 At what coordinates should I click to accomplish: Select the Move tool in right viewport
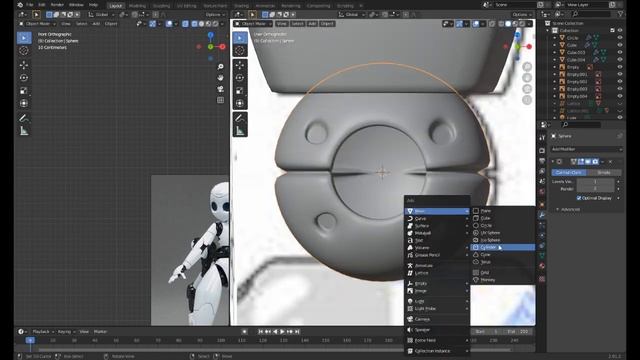tap(240, 64)
